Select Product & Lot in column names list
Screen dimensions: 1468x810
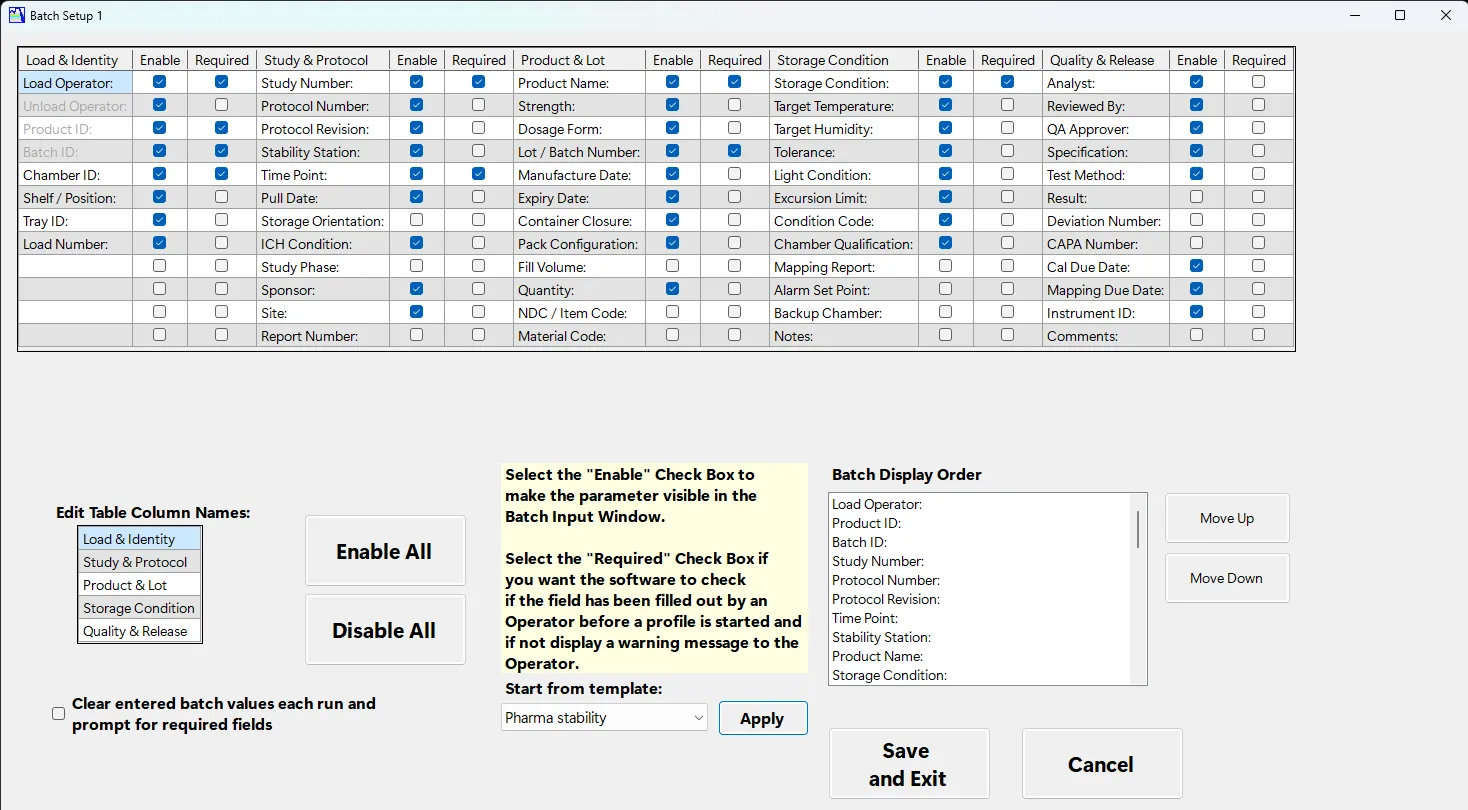click(x=140, y=585)
